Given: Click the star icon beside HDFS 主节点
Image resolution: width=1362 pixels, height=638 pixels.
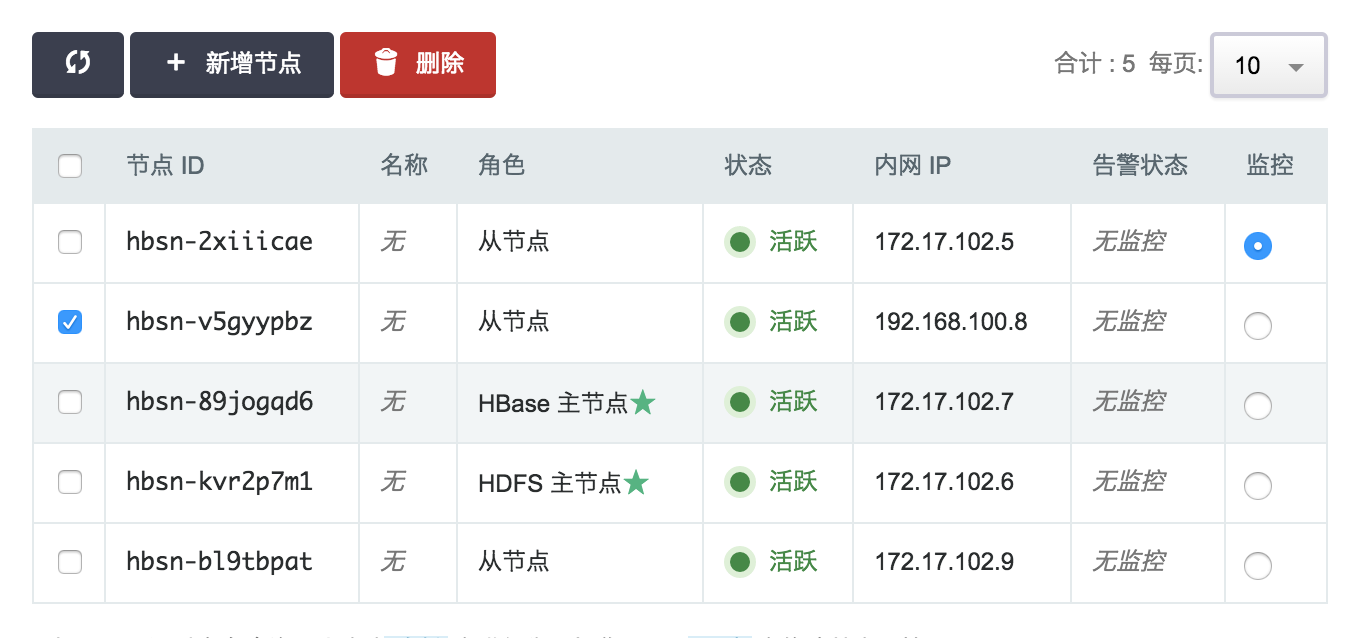Looking at the screenshot, I should click(x=636, y=483).
